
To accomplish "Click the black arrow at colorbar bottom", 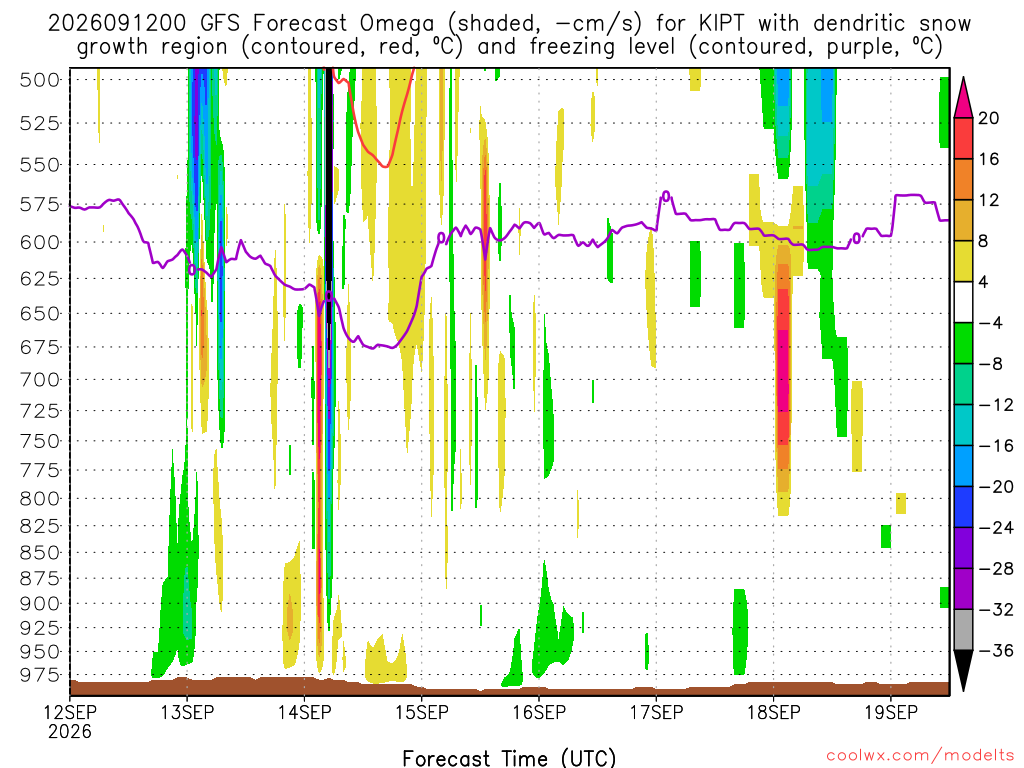I will (963, 671).
